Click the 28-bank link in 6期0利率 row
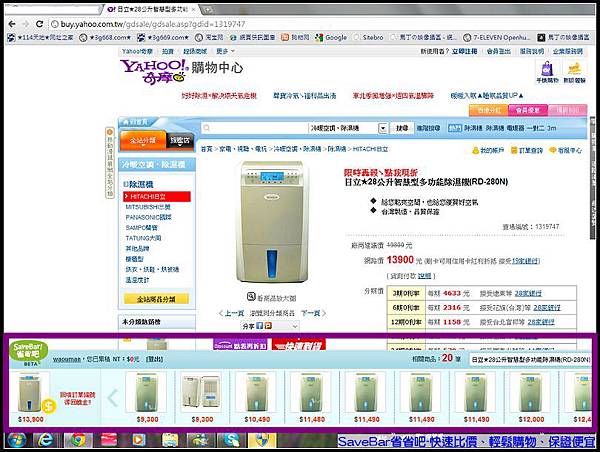 [x=547, y=308]
